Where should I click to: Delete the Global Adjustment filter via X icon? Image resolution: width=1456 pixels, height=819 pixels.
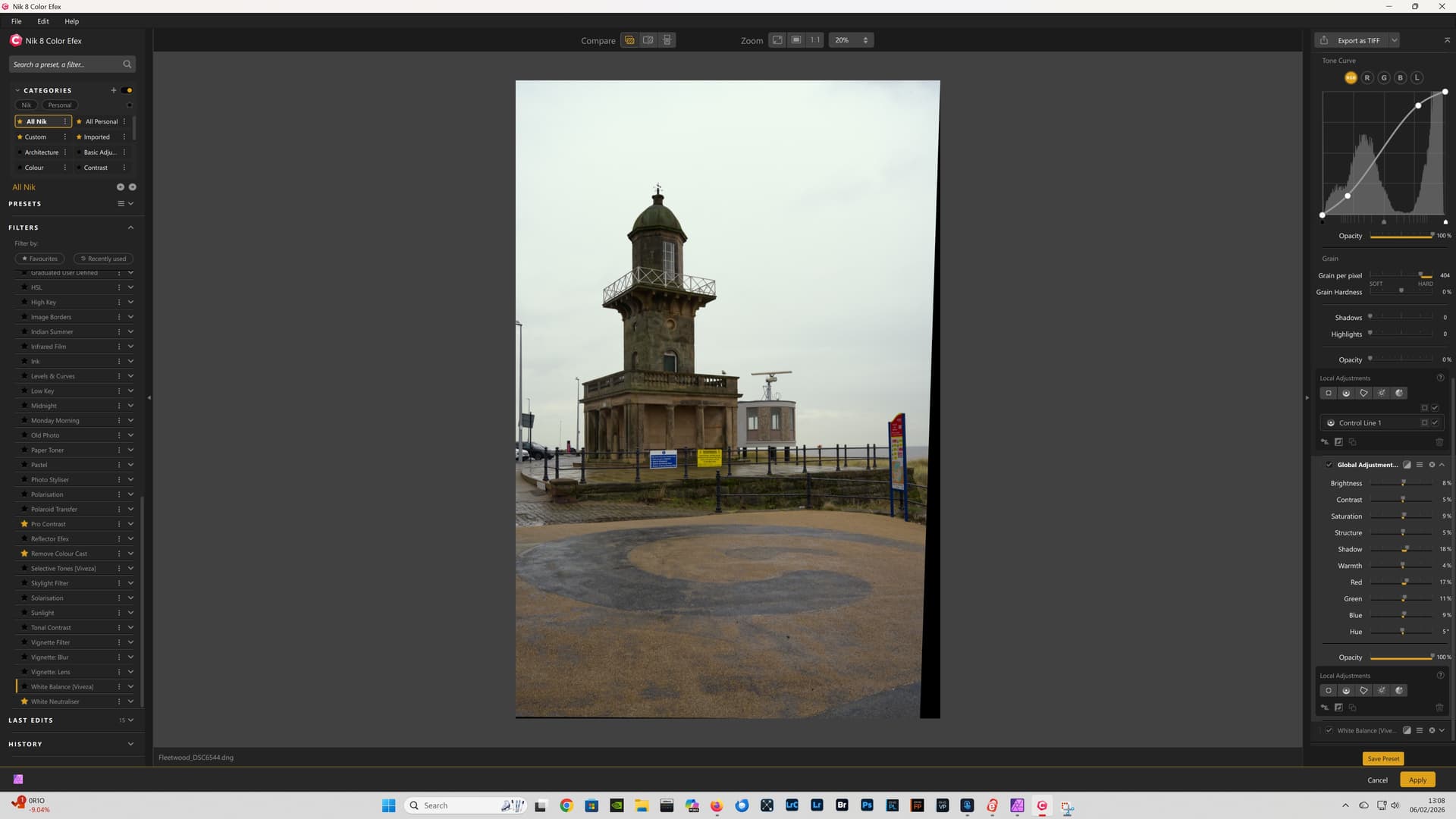point(1432,465)
